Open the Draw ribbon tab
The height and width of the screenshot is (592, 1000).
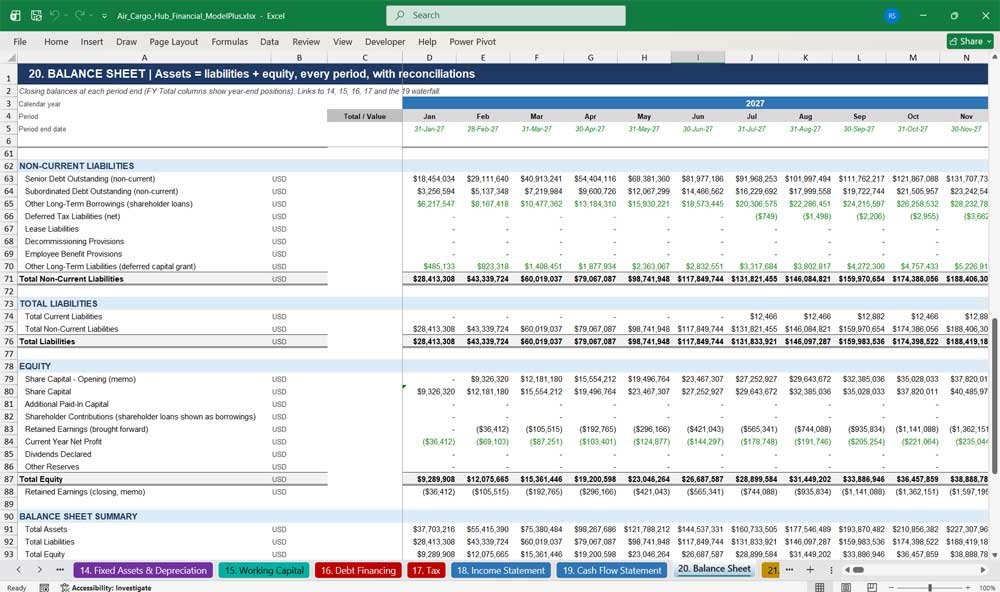click(x=126, y=41)
